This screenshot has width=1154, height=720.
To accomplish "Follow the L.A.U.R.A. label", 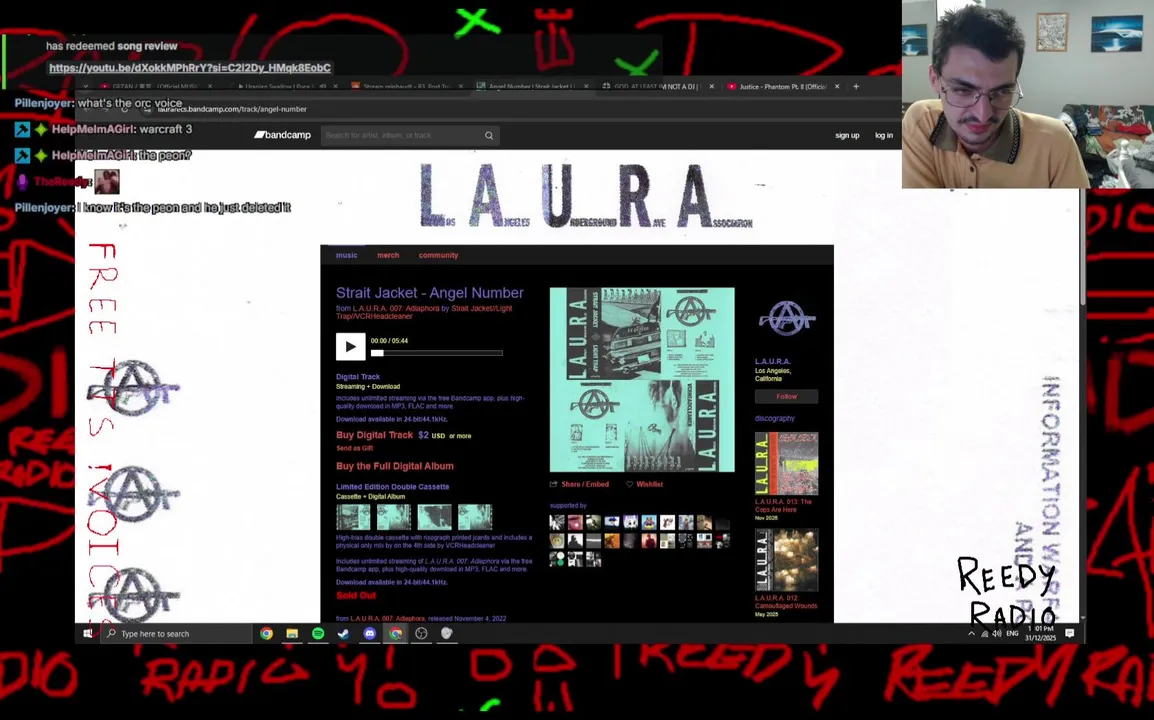I will click(786, 397).
